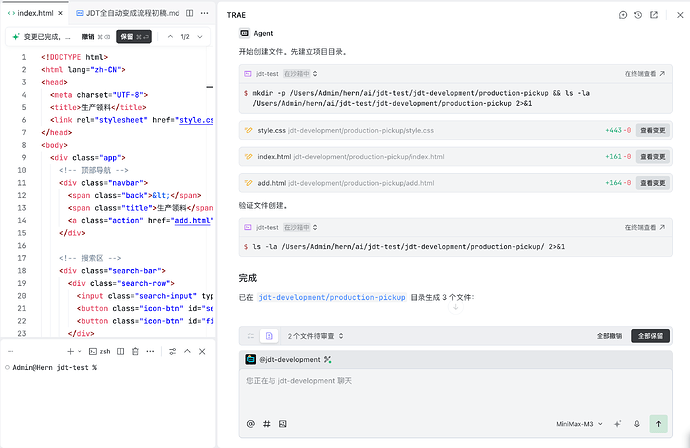This screenshot has height=448, width=690.
Task: View style.css changes with 查看变更
Action: point(653,130)
